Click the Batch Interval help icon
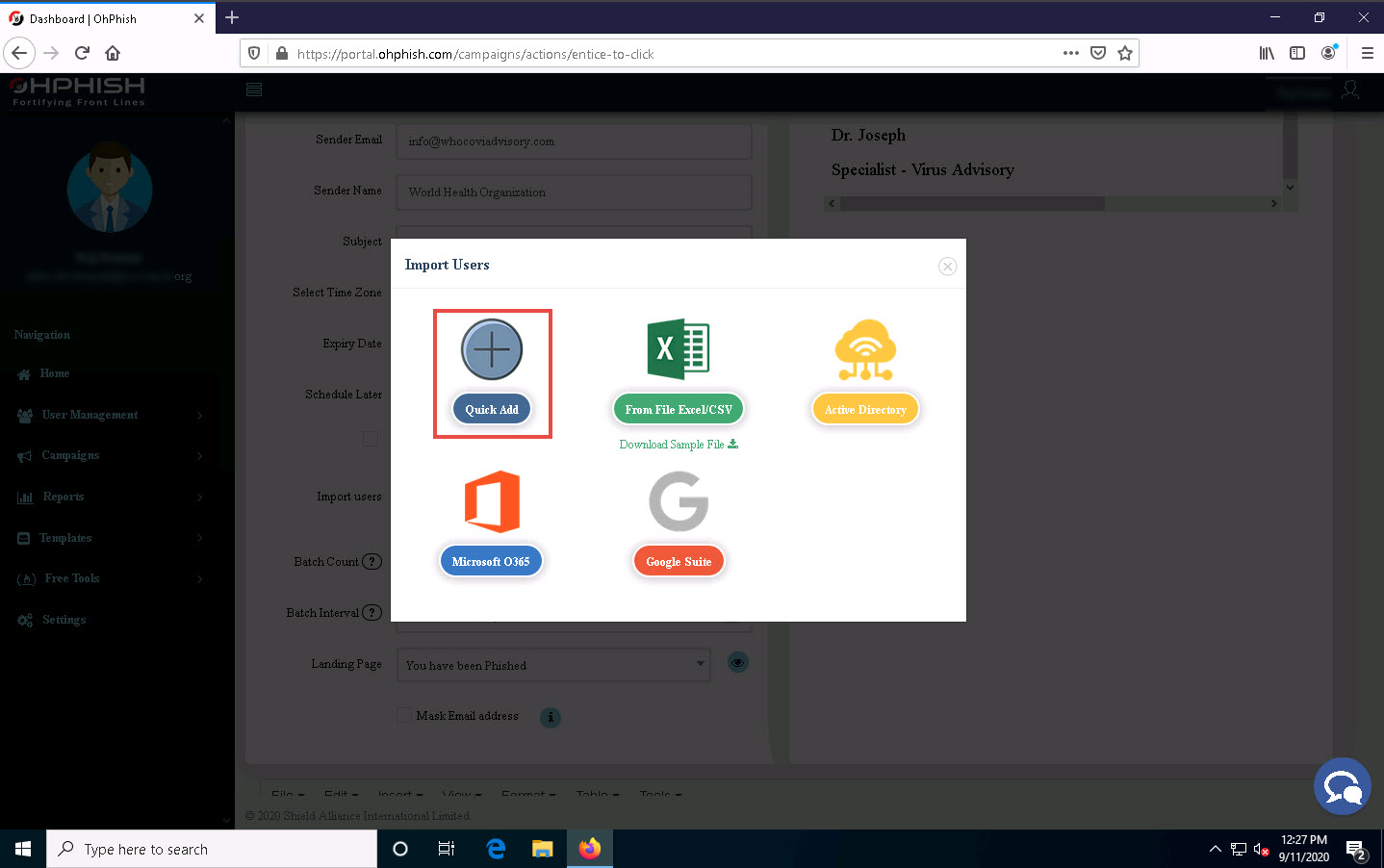Screen dimensions: 1384x868 pyautogui.click(x=372, y=613)
